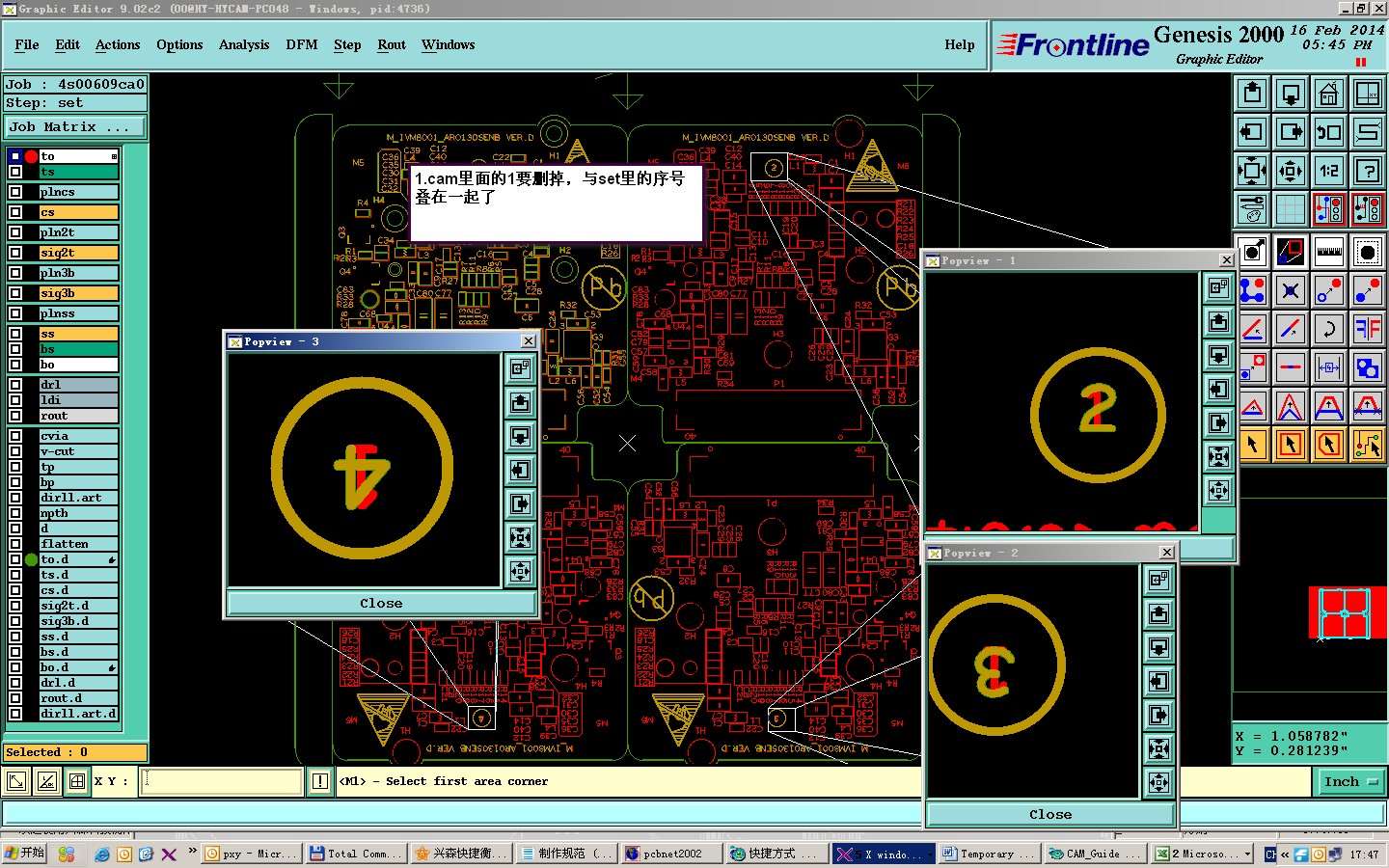The height and width of the screenshot is (868, 1389).
Task: Select the net select arrow tool
Action: pos(1368,444)
